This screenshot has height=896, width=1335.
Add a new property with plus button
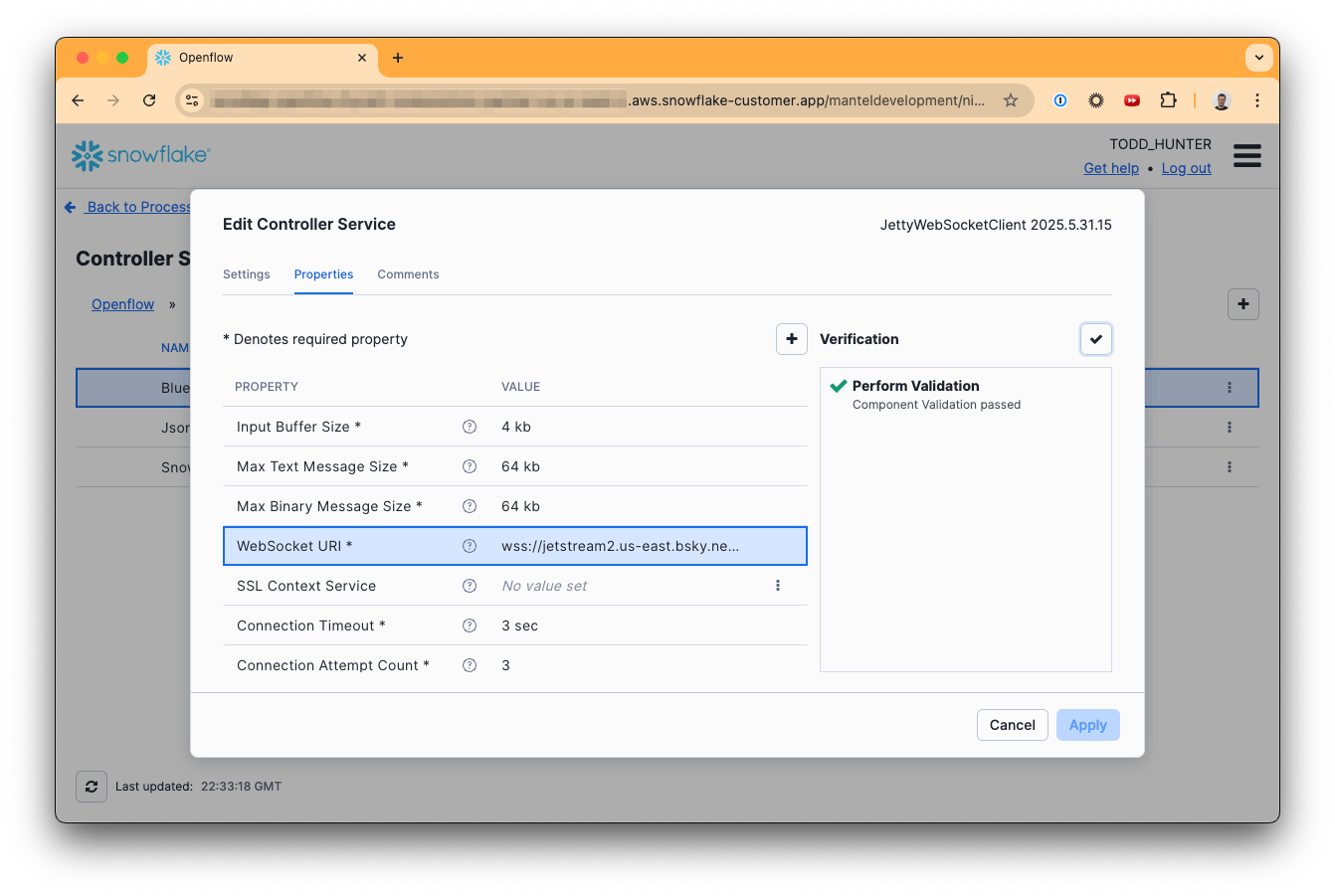click(792, 339)
